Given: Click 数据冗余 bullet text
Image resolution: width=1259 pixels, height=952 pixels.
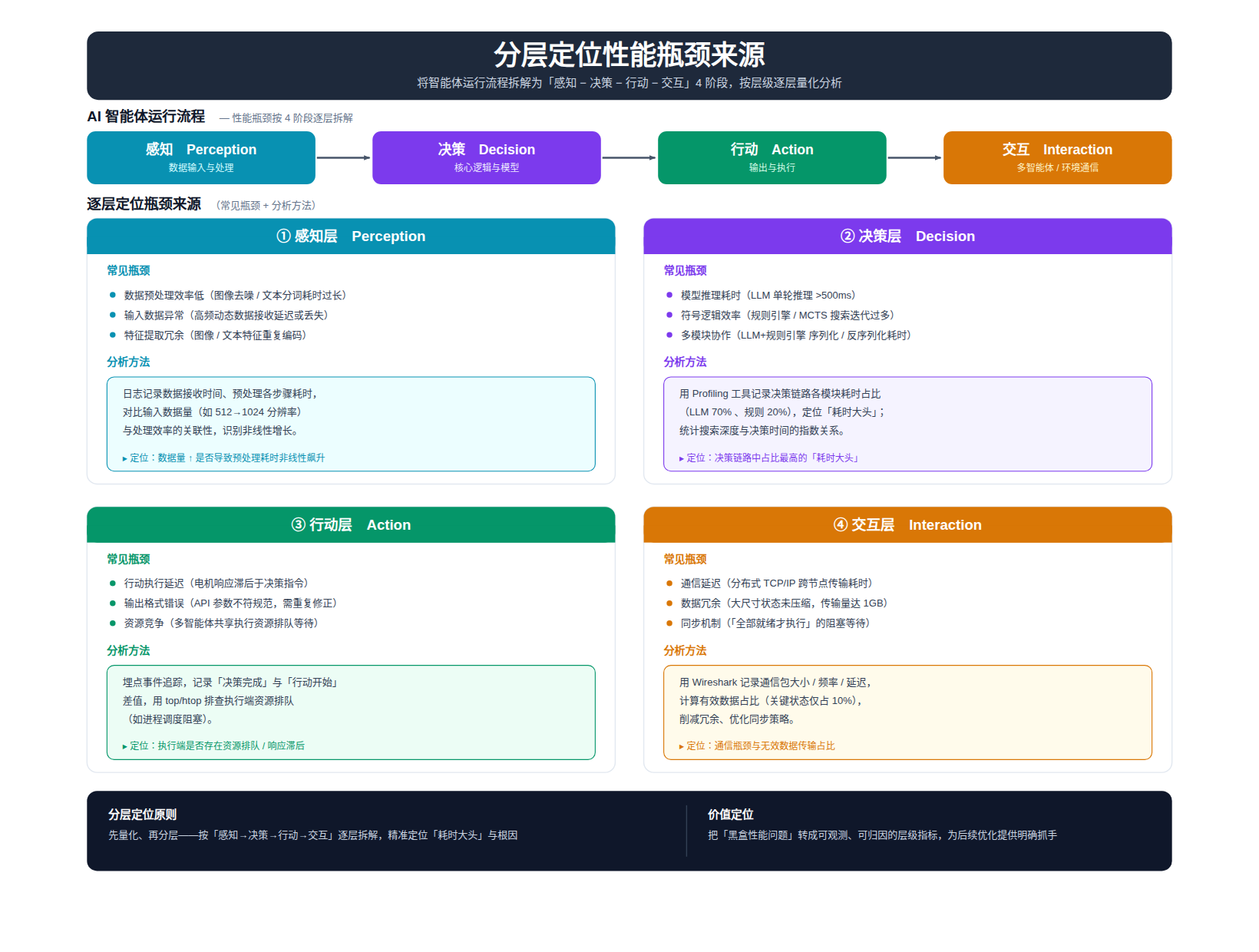Looking at the screenshot, I should [x=785, y=603].
